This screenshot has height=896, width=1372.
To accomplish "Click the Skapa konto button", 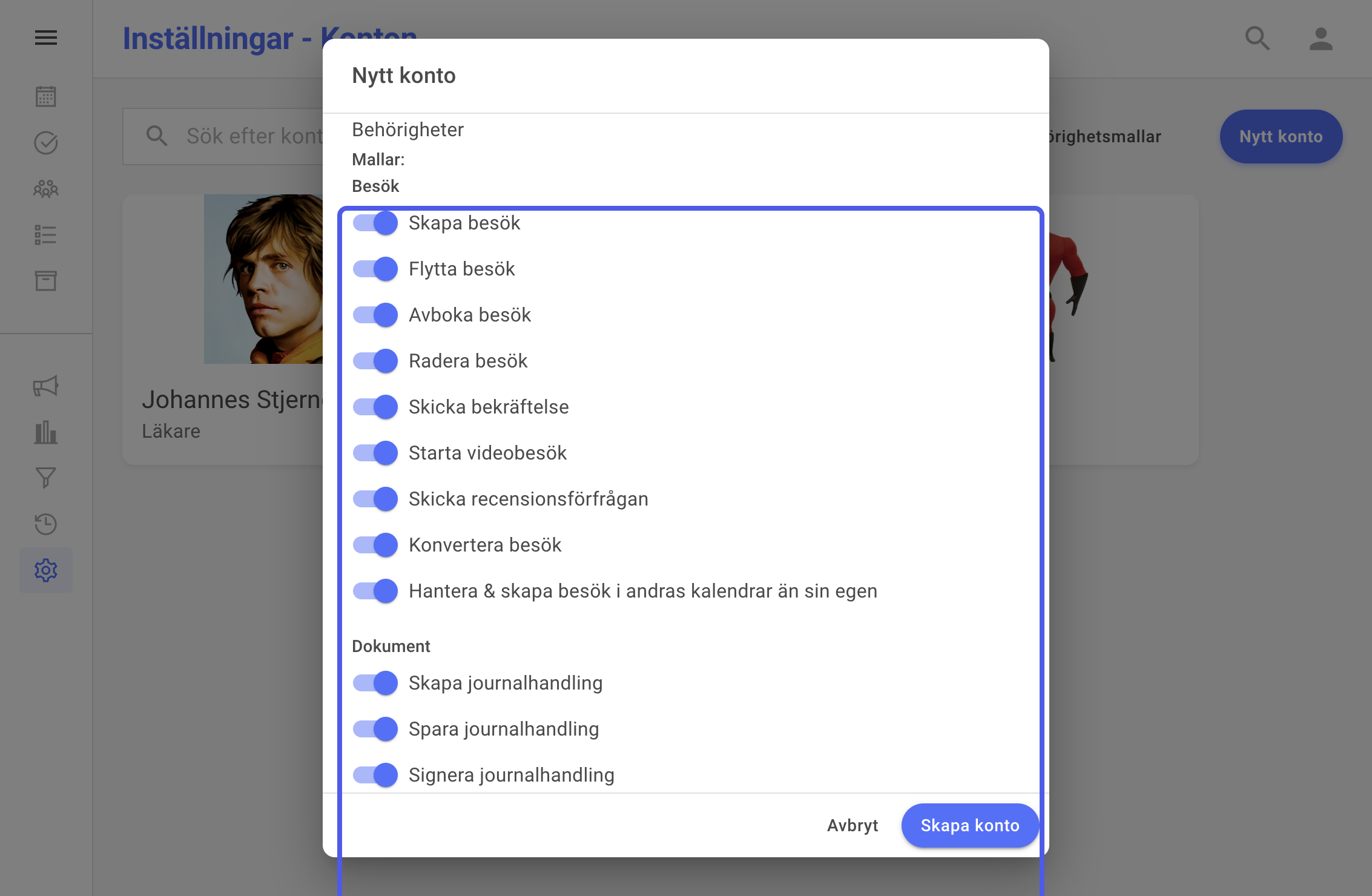I will tap(970, 825).
